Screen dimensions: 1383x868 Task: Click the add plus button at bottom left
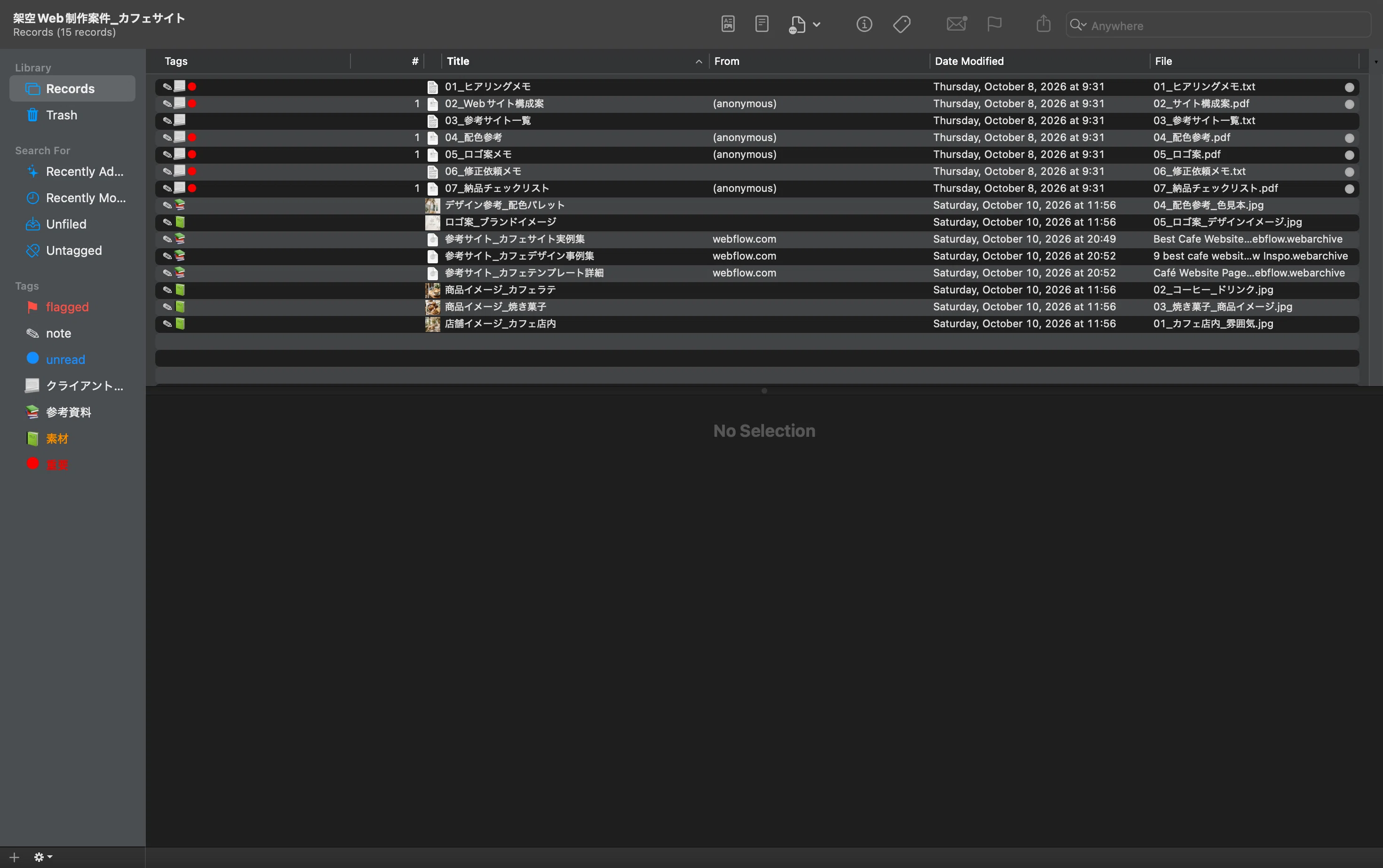tap(15, 857)
